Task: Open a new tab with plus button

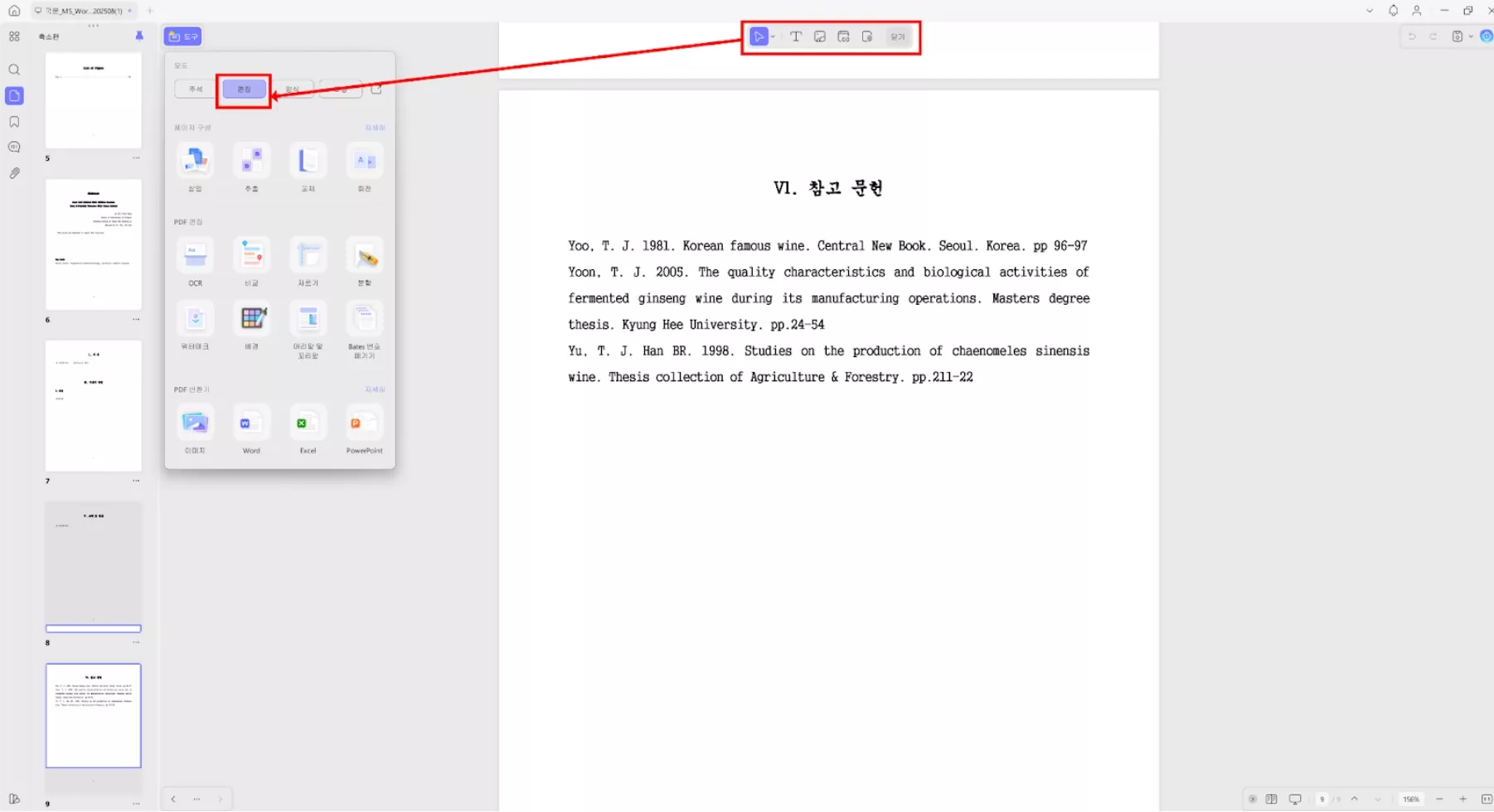Action: click(x=150, y=11)
